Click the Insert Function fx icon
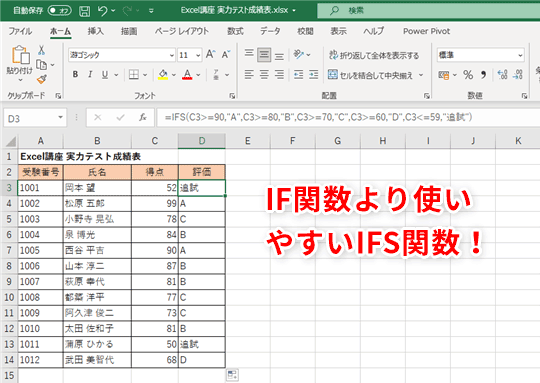540x383 pixels. coord(143,118)
